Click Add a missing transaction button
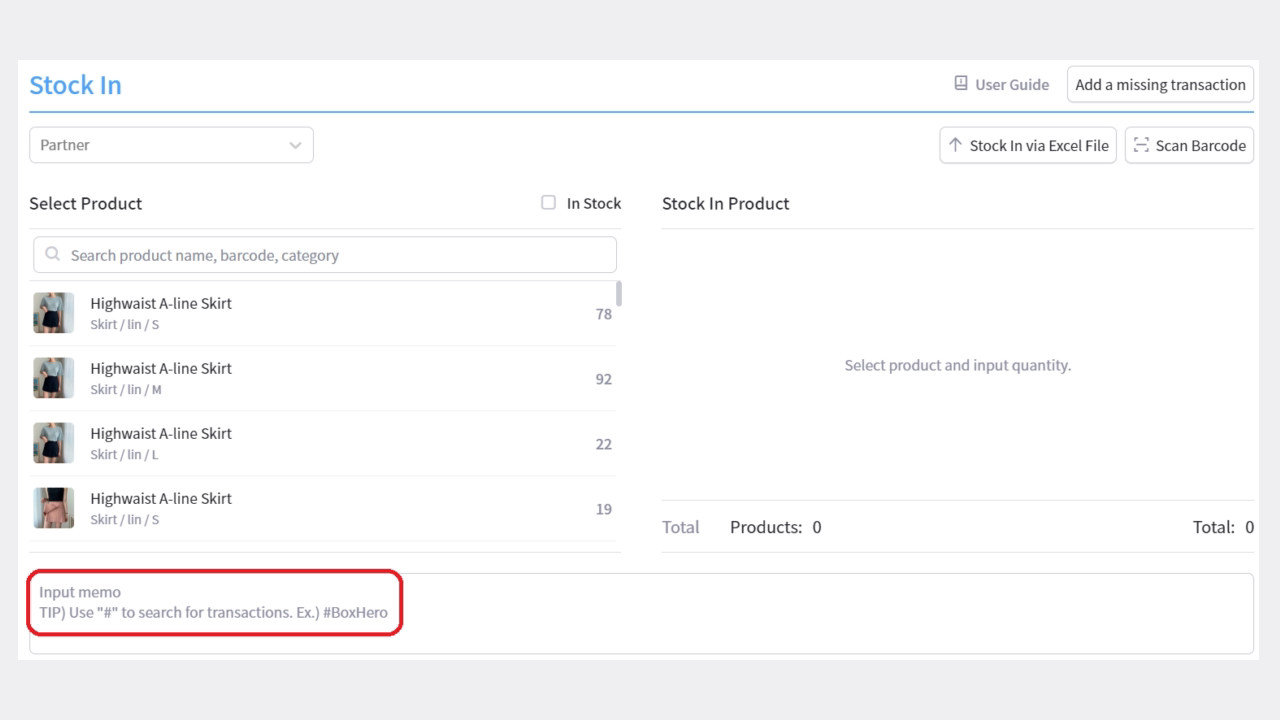 1160,85
